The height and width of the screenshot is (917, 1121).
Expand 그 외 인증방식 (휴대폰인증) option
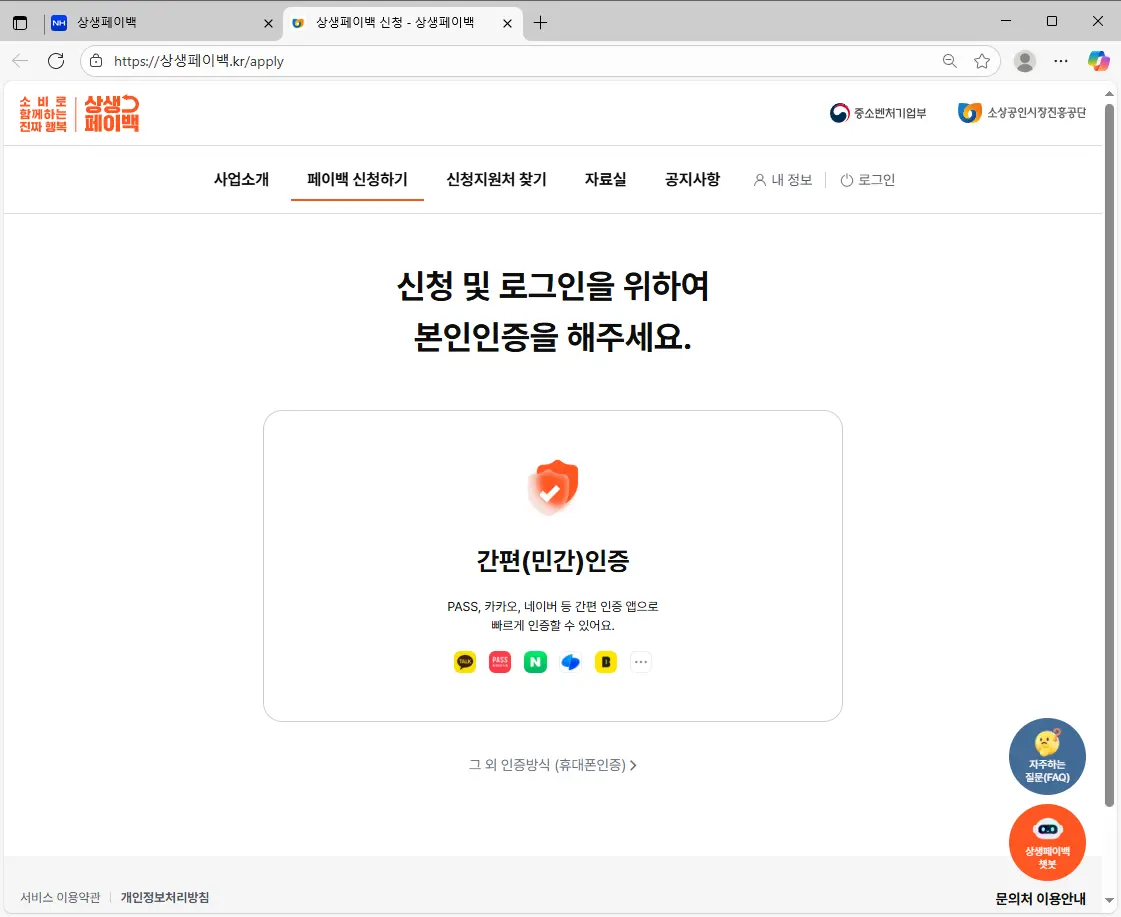click(553, 765)
